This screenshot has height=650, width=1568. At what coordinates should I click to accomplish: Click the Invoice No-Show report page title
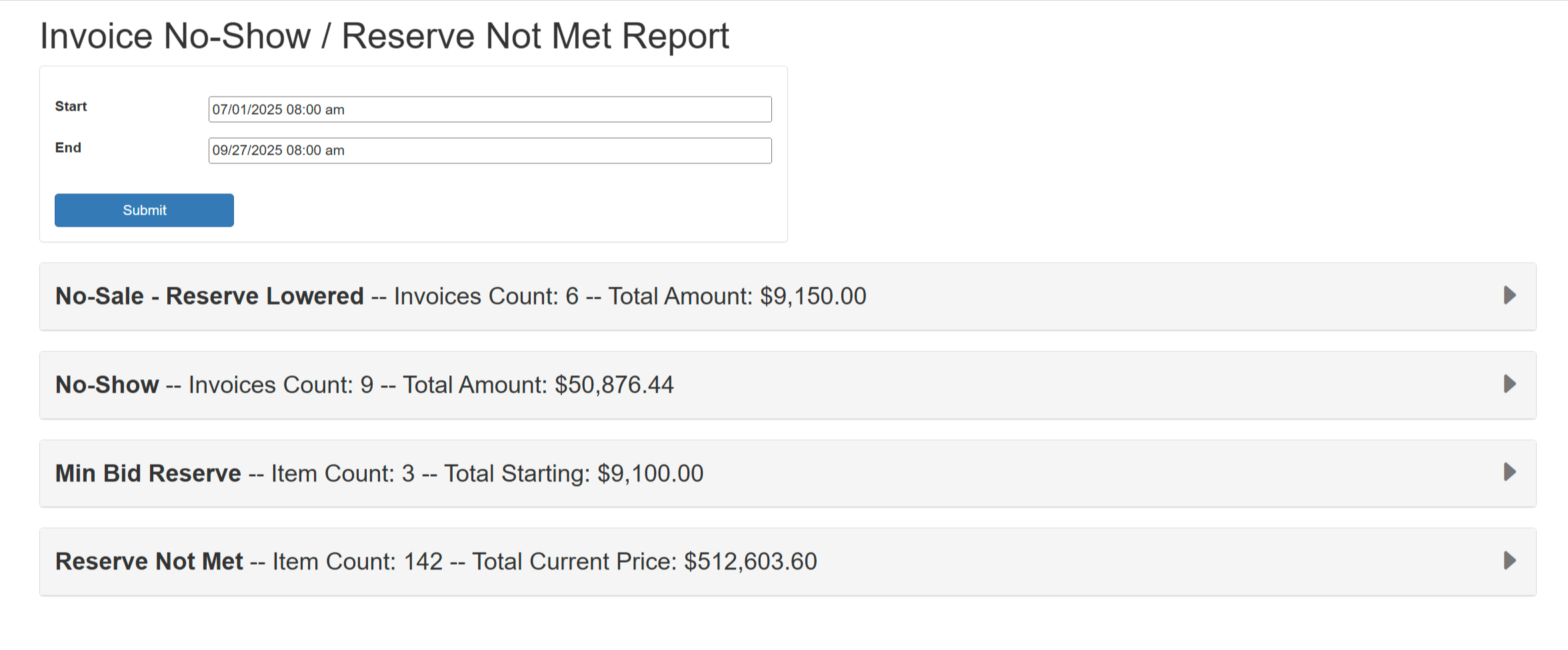coord(385,36)
